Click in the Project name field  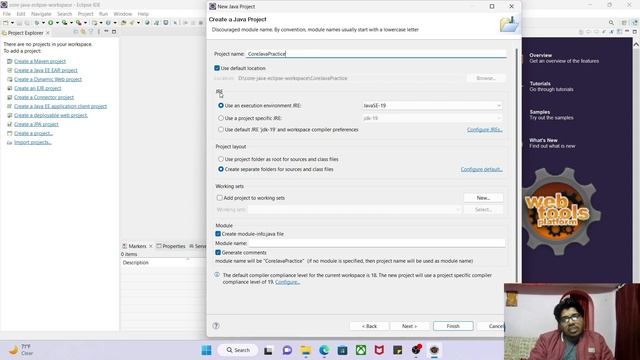pos(376,53)
